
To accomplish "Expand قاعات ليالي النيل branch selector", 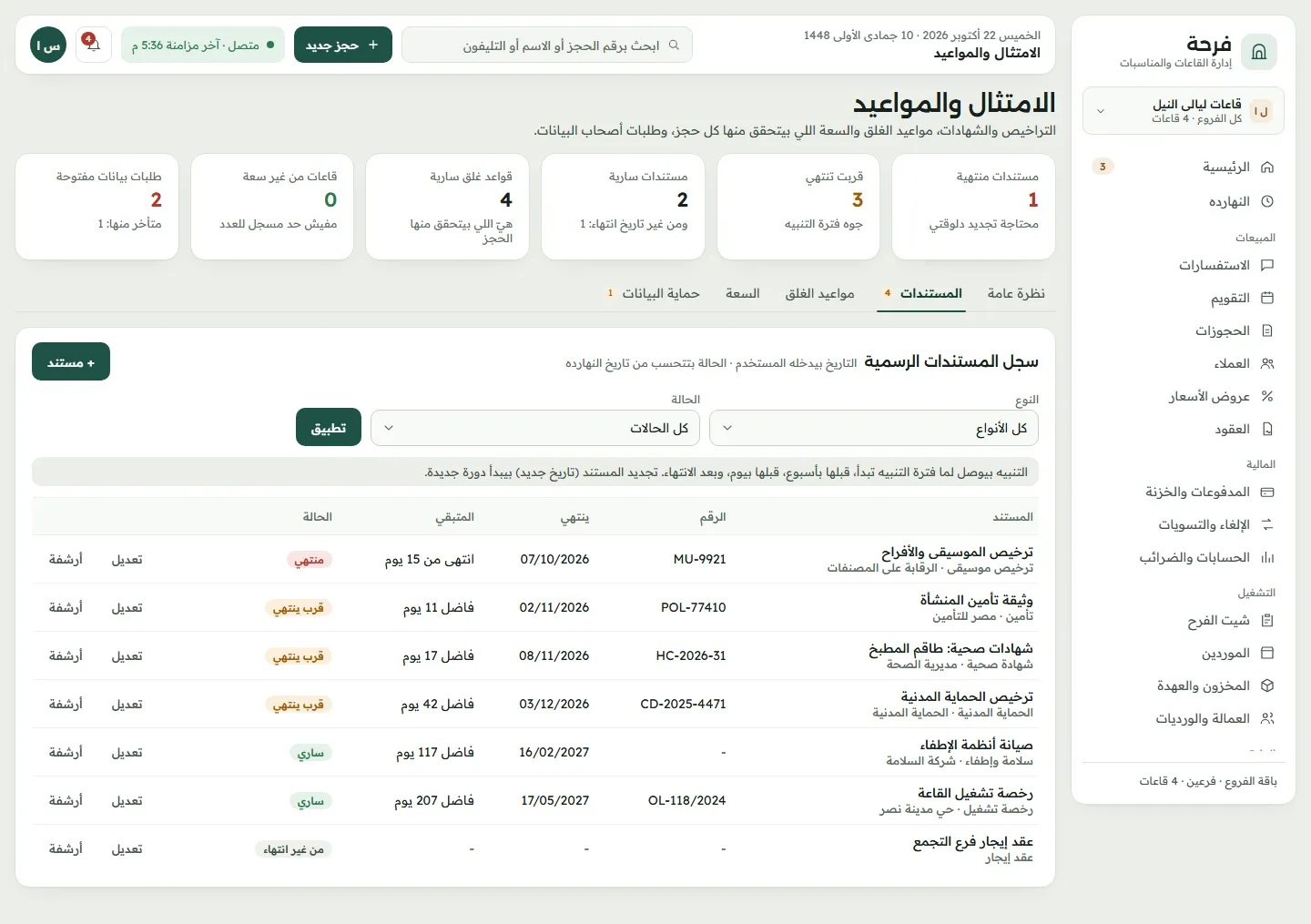I will click(x=1184, y=111).
